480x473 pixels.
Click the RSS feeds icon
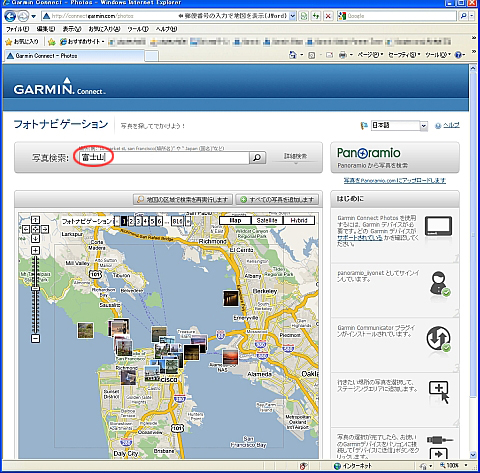312,55
